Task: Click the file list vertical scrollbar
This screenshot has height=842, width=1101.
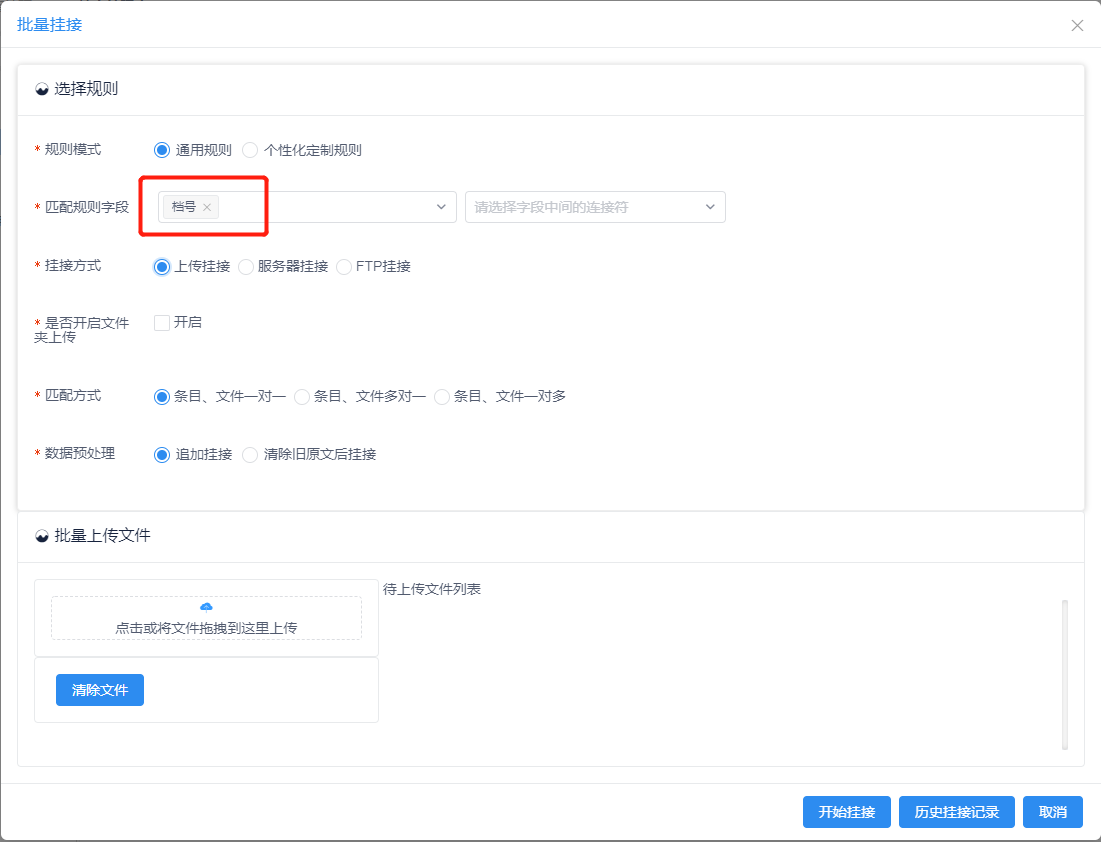Action: 1064,674
